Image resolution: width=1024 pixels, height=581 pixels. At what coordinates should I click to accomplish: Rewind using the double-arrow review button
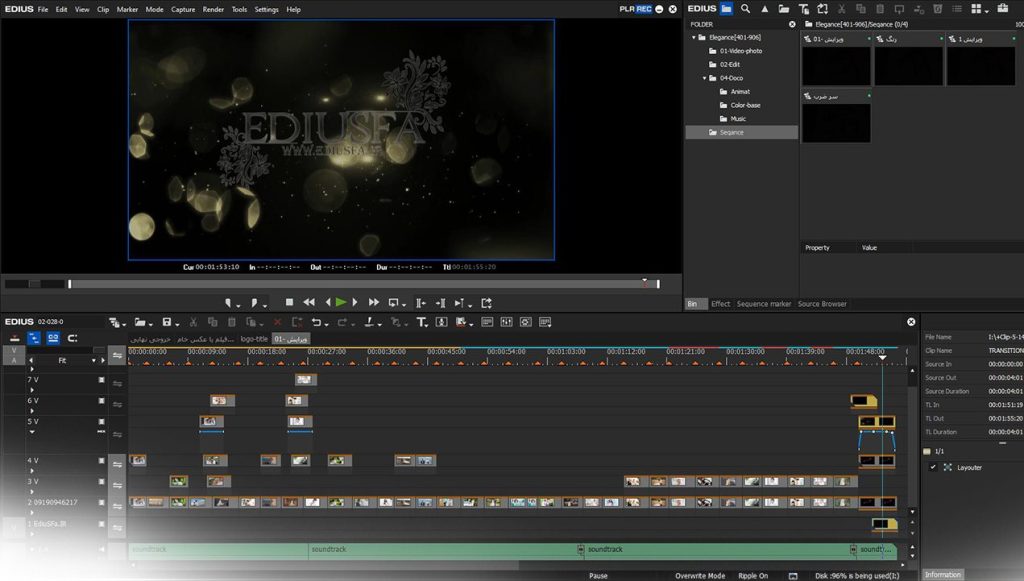pyautogui.click(x=309, y=302)
